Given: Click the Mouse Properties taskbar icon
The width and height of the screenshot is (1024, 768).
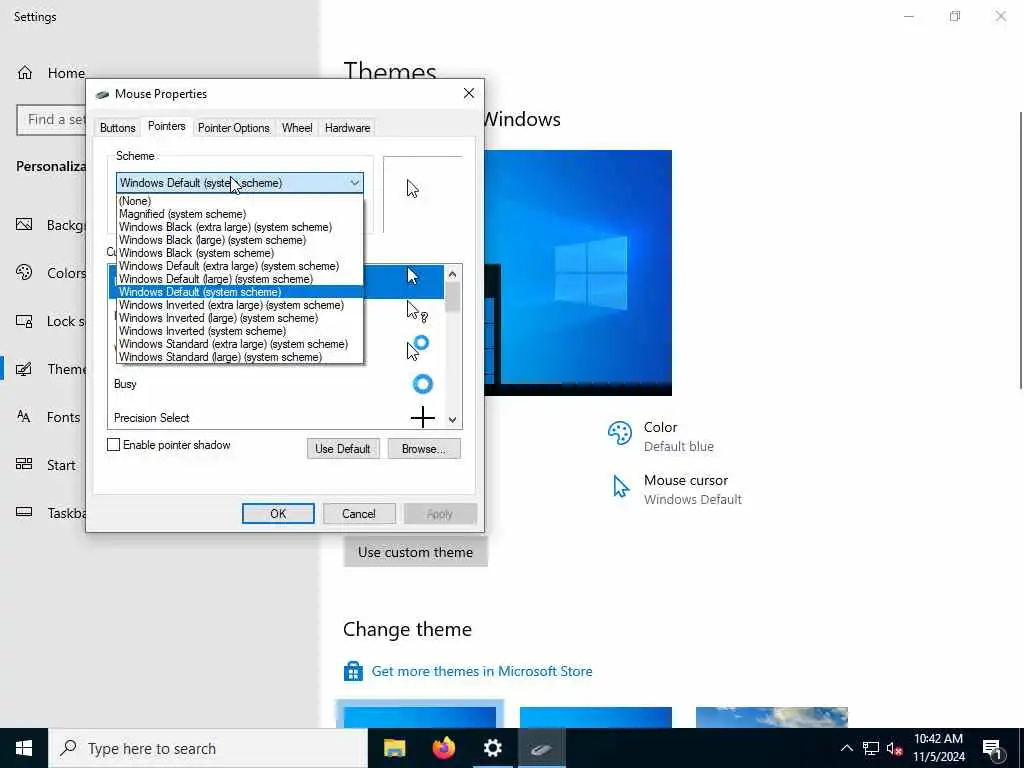Looking at the screenshot, I should click(x=541, y=748).
